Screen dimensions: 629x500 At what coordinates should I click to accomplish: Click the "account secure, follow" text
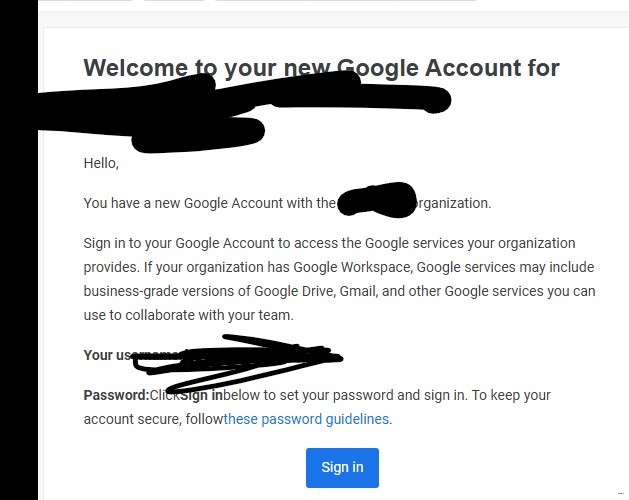(x=153, y=419)
